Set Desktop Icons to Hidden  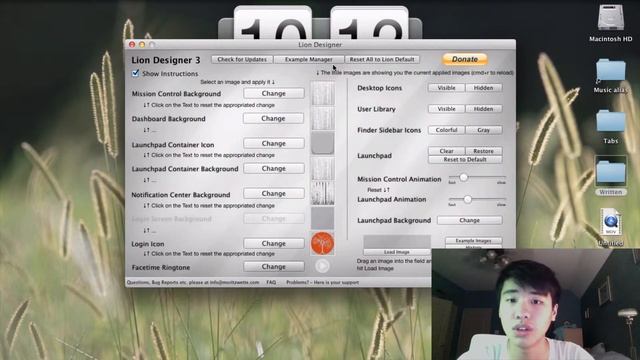tap(483, 88)
